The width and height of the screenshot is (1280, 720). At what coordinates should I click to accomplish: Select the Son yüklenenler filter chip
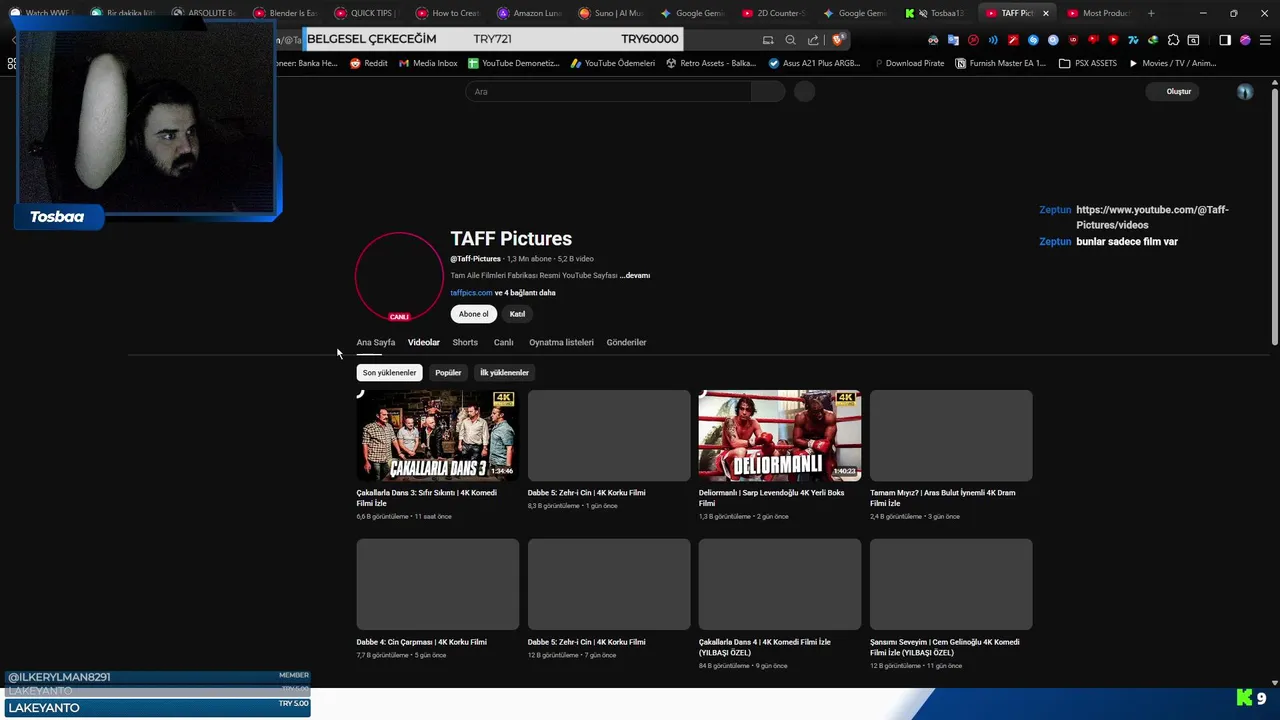tap(389, 372)
